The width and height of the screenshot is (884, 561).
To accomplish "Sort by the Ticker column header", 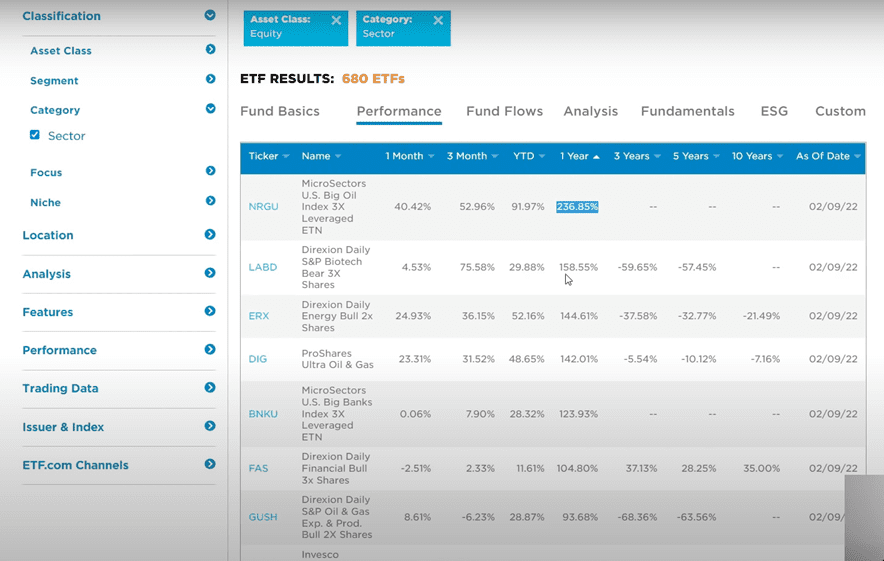I will (269, 156).
